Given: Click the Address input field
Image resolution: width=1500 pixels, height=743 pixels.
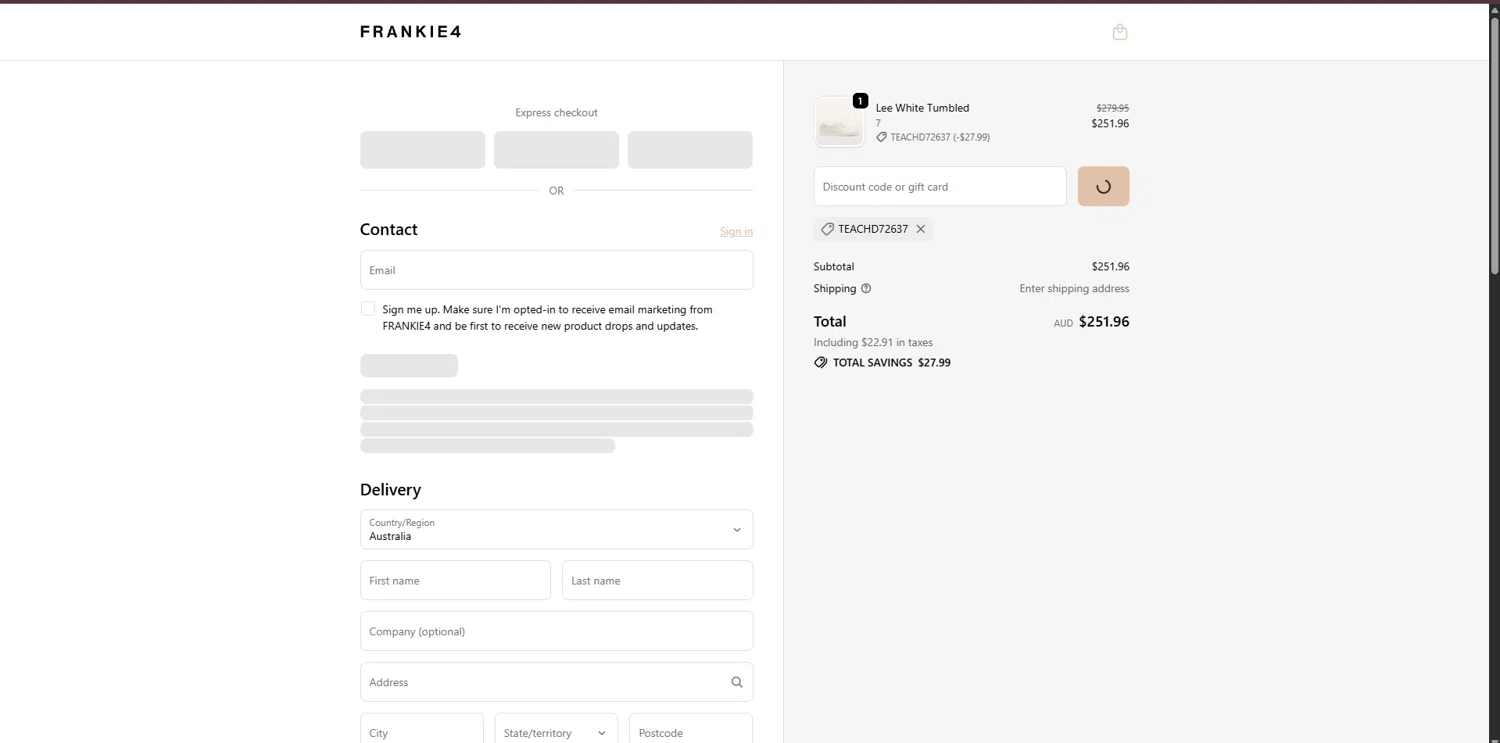Looking at the screenshot, I should click(557, 682).
